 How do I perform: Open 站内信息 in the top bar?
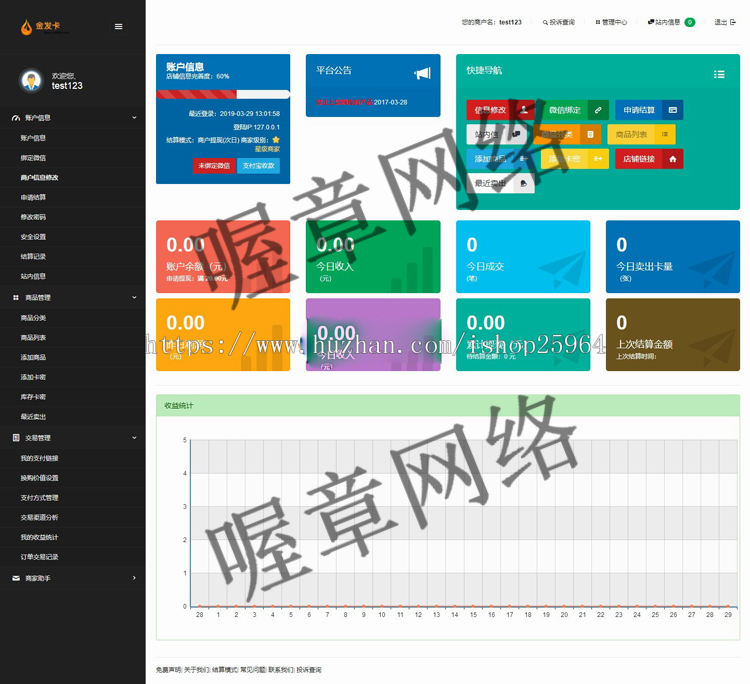[x=664, y=22]
